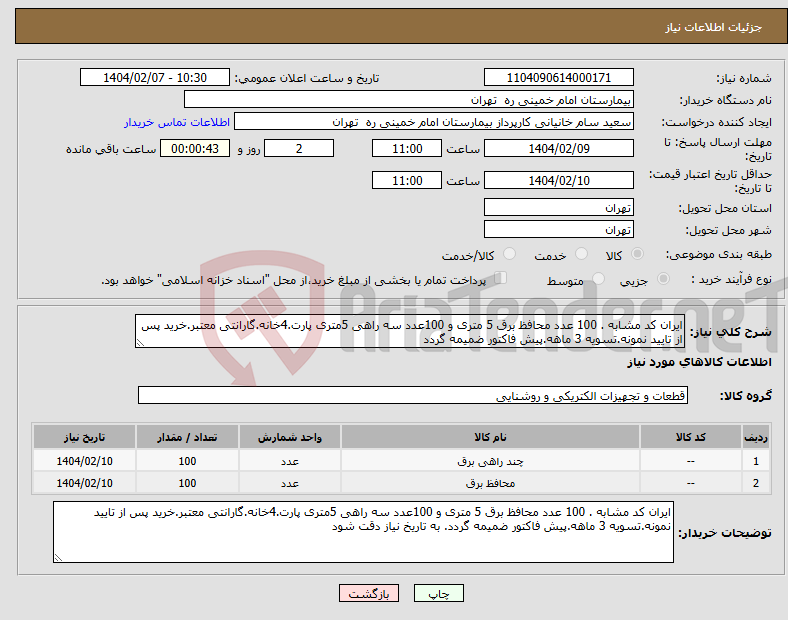This screenshot has width=788, height=620.
Task: Click the چند راهی برق item cell
Action: [x=490, y=461]
